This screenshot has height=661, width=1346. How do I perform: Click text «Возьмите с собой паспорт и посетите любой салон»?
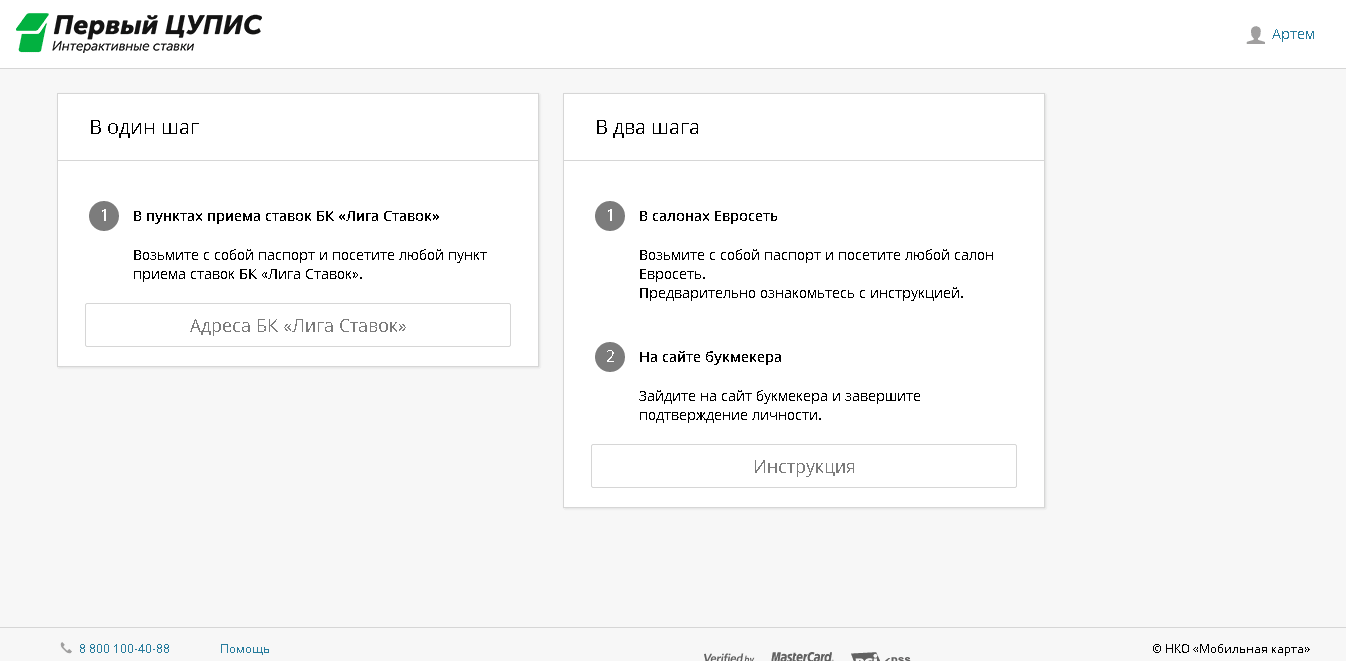pos(817,255)
